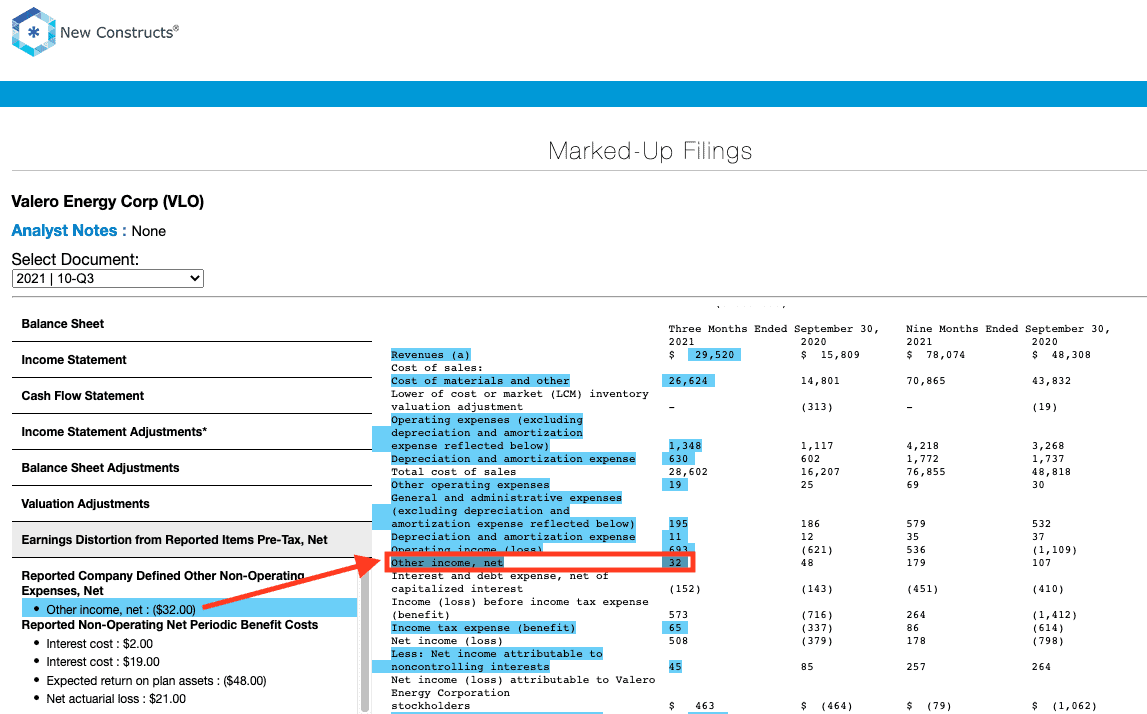
Task: Click the 'Interest and debt expense, net of' line
Action: click(500, 576)
